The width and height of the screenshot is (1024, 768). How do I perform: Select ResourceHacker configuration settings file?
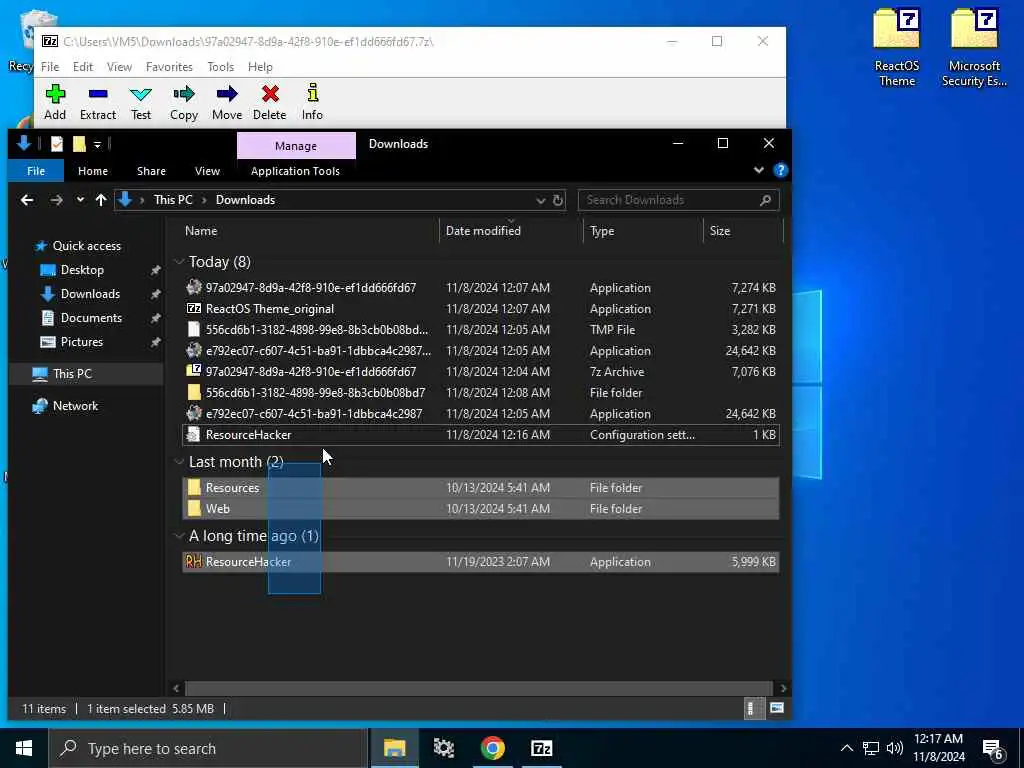coord(481,435)
